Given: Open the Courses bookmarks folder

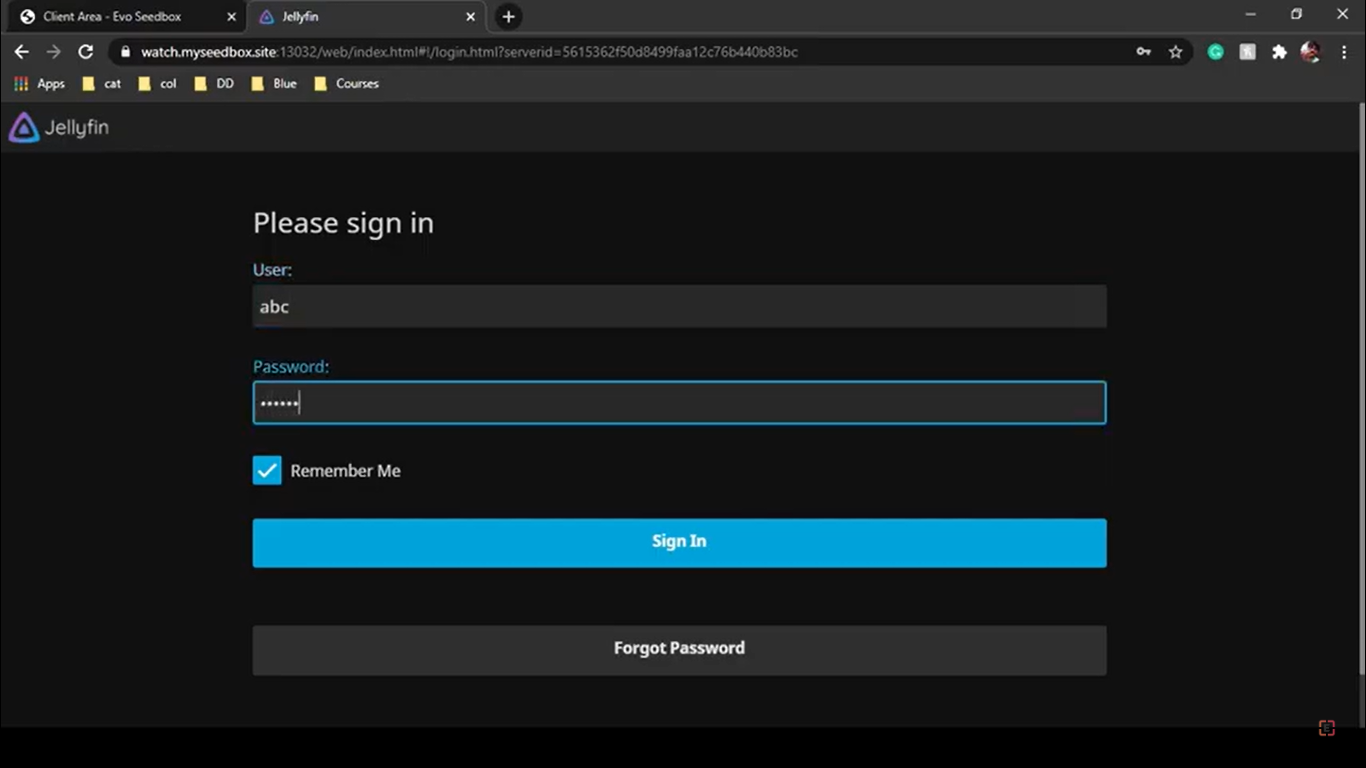Looking at the screenshot, I should tap(347, 84).
